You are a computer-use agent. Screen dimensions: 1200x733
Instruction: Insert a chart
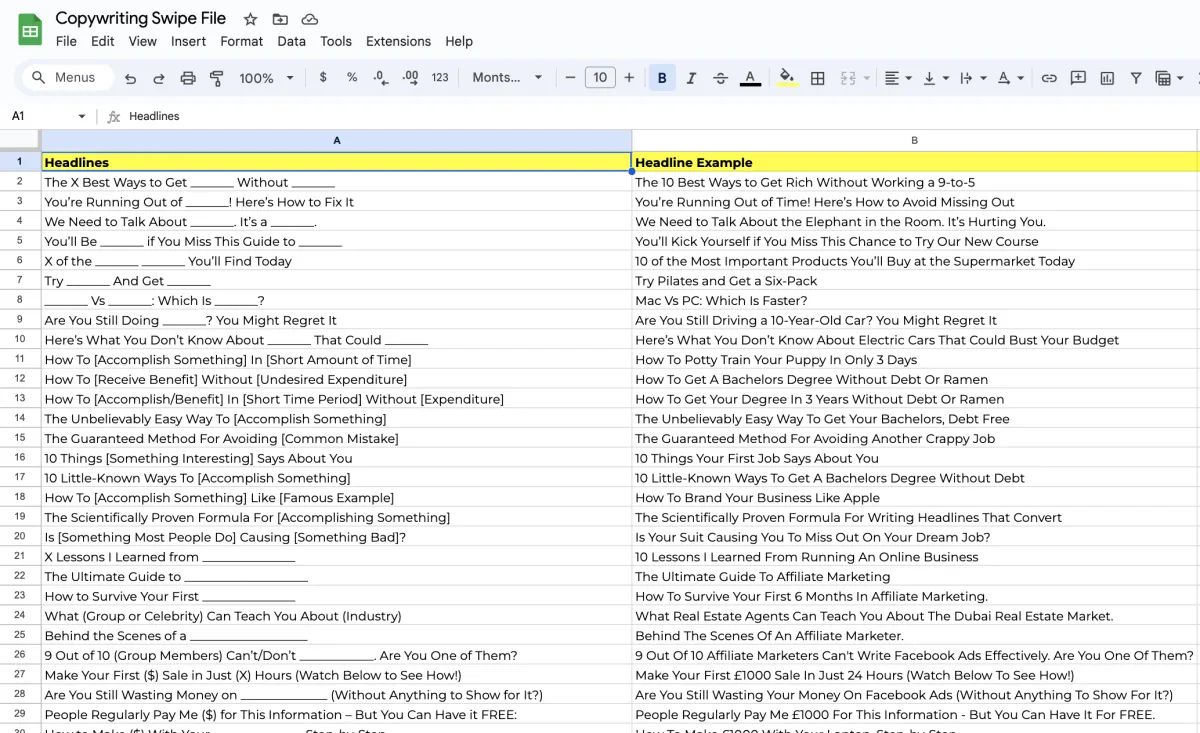1107,78
